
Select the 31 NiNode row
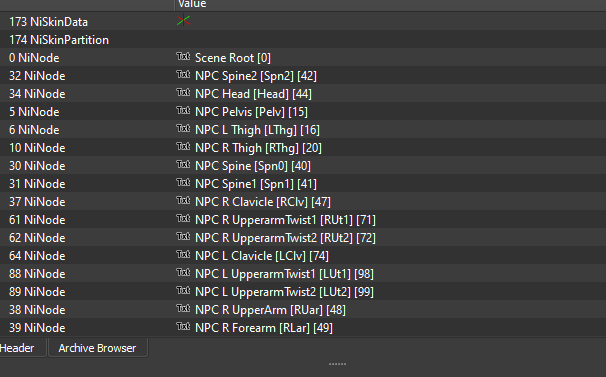coord(303,184)
